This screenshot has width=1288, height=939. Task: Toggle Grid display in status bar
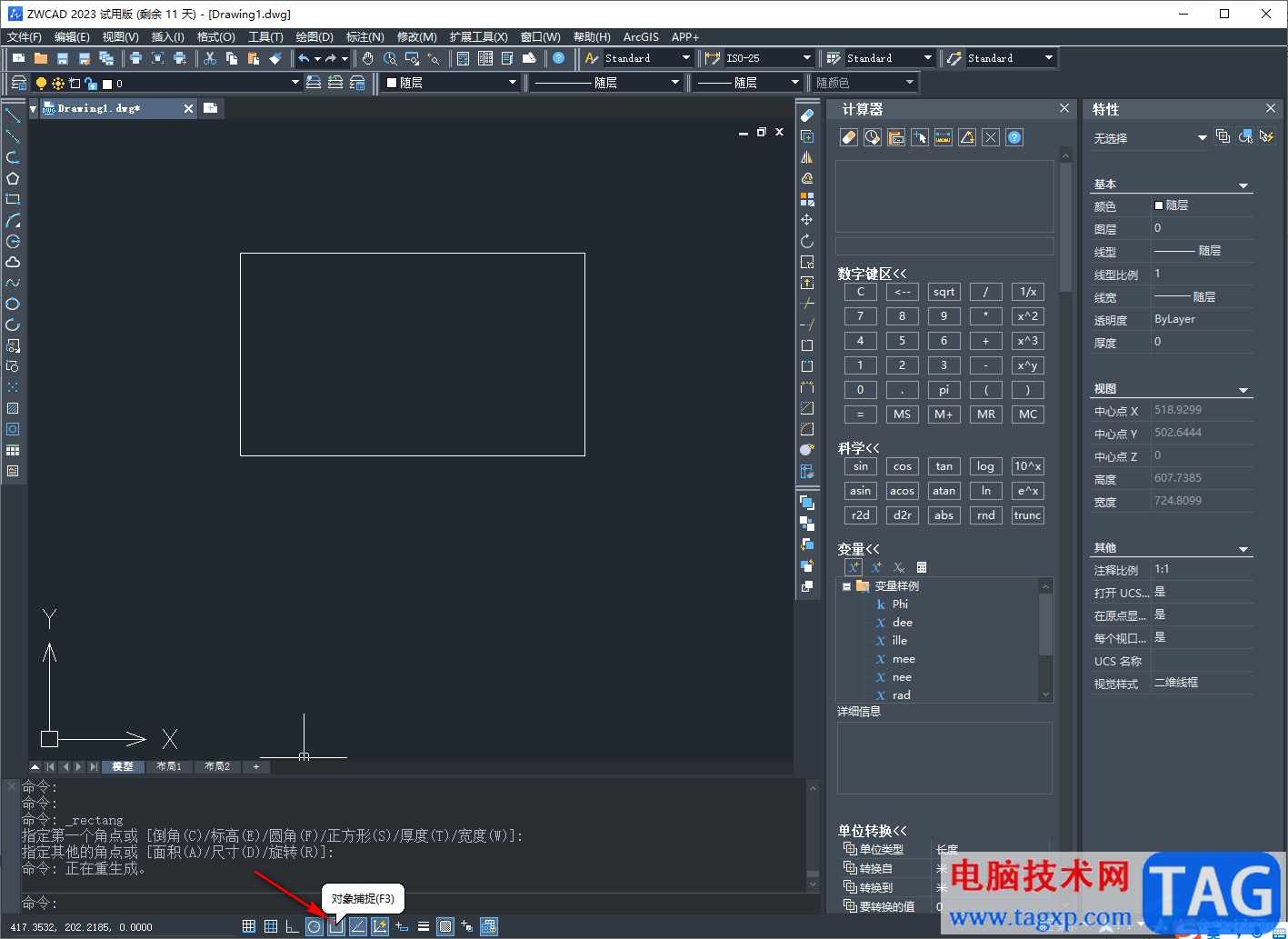coord(271,926)
